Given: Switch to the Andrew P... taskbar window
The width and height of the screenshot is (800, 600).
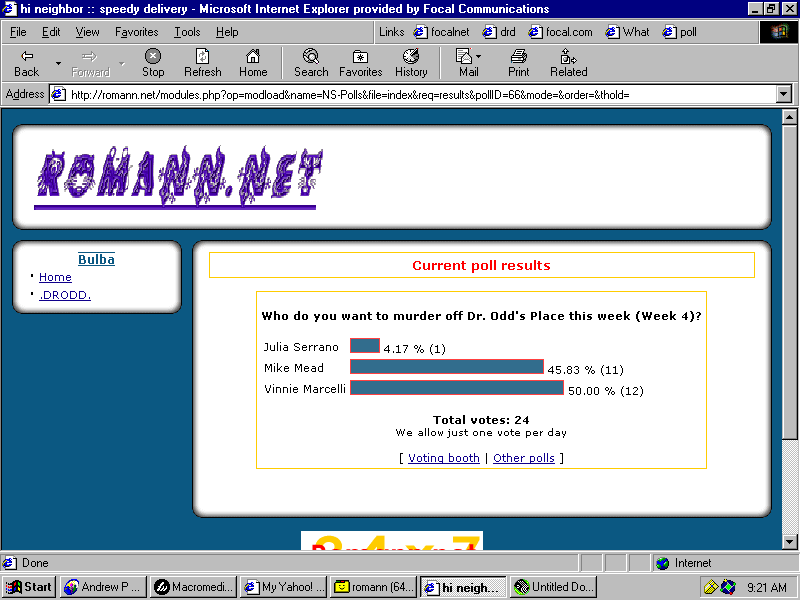Looking at the screenshot, I should point(104,587).
